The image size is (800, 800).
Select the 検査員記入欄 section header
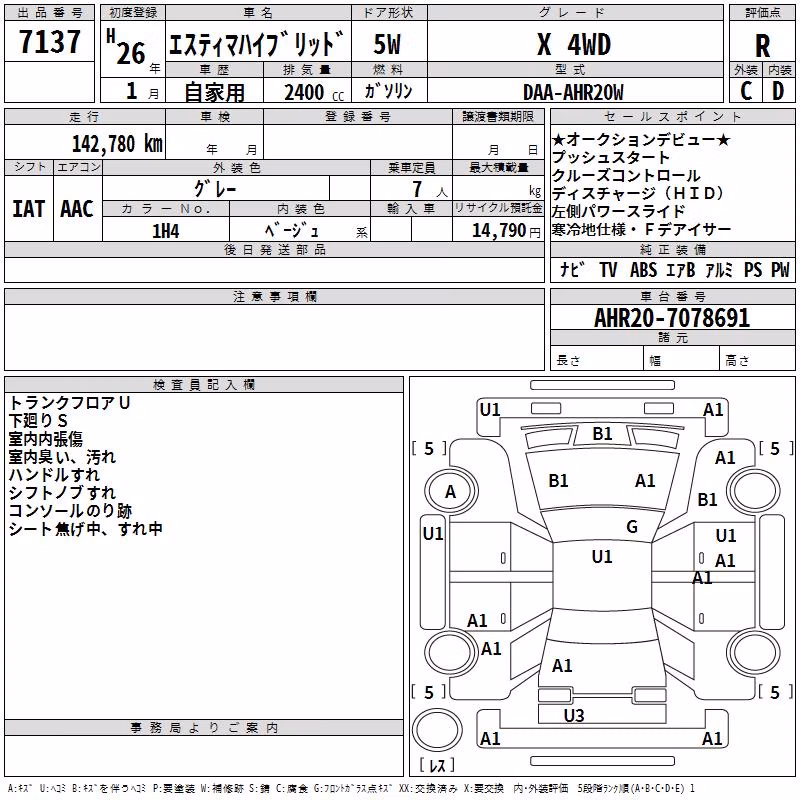204,385
